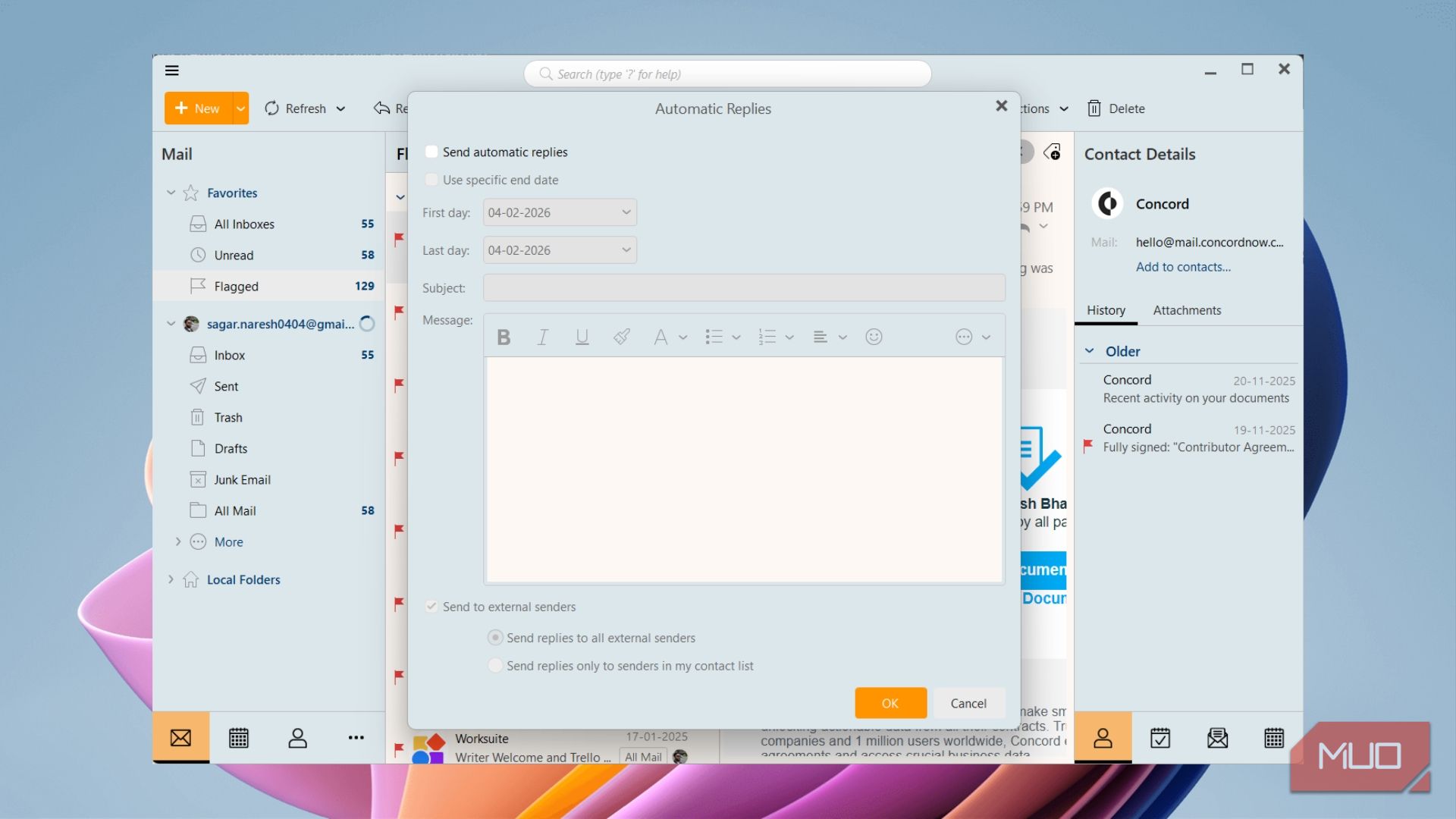Click the Subject input field

pos(744,288)
